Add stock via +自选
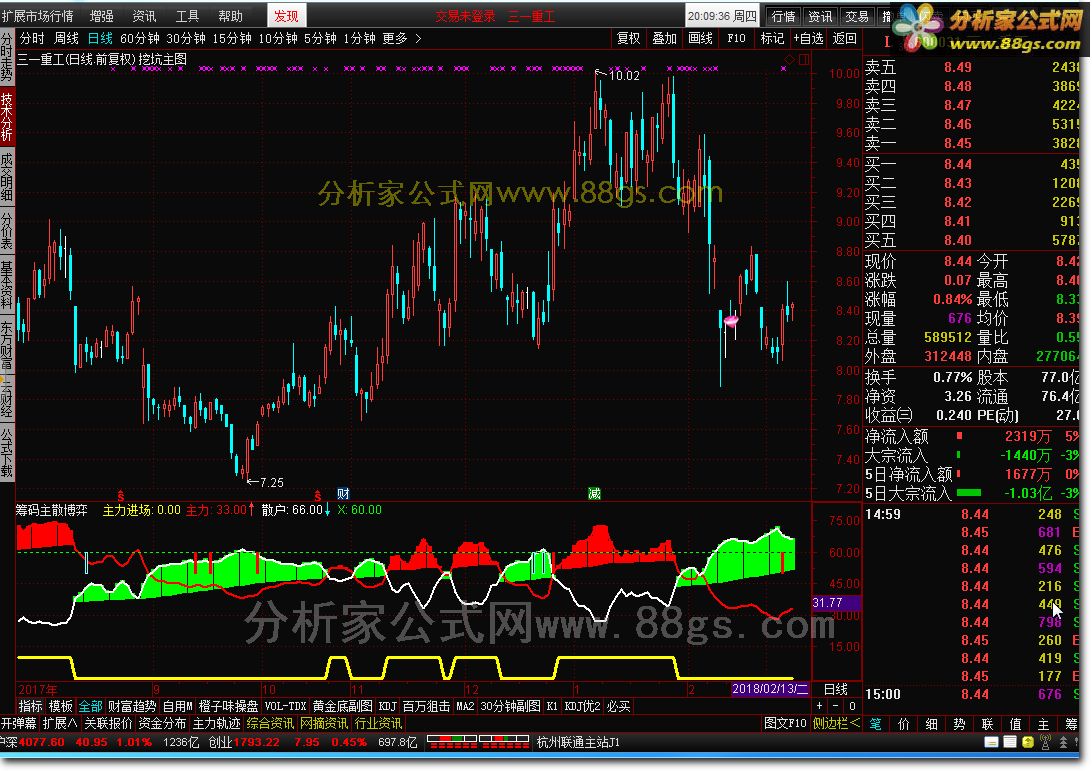Screen dimensions: 1092x771 [x=809, y=38]
